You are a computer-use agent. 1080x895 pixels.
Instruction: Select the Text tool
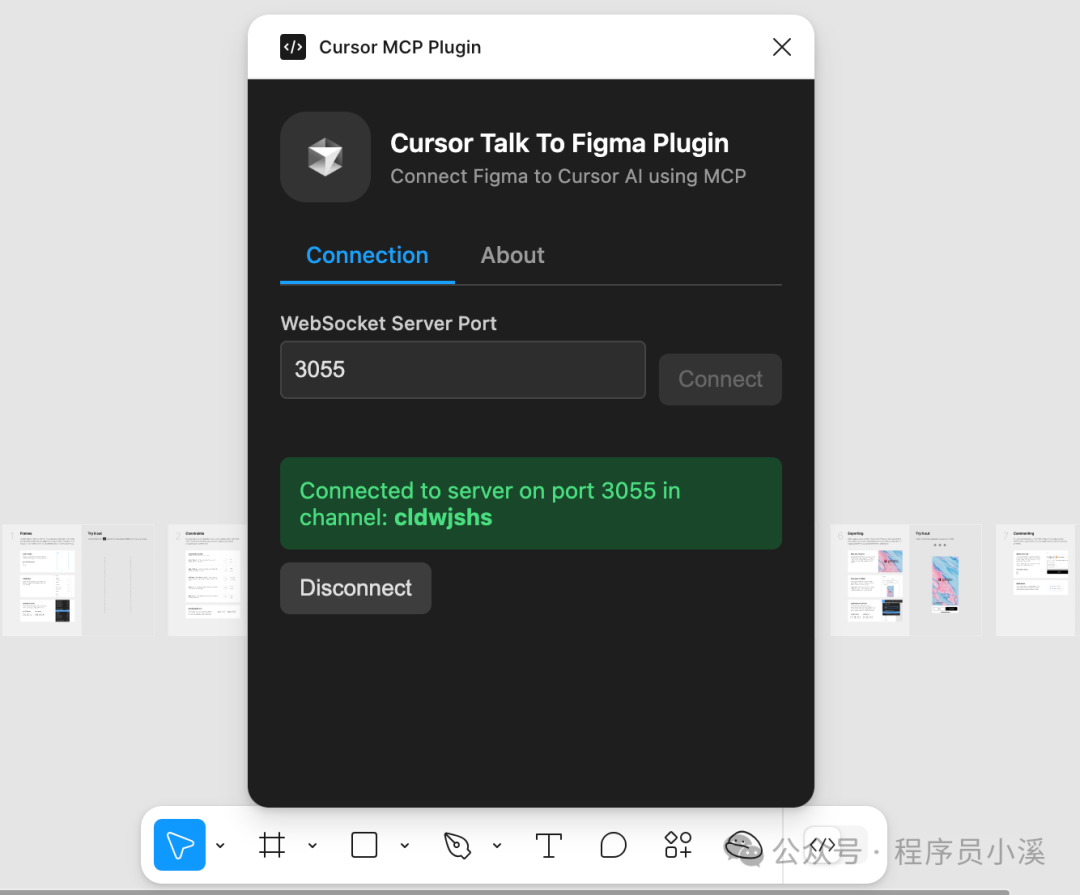548,845
